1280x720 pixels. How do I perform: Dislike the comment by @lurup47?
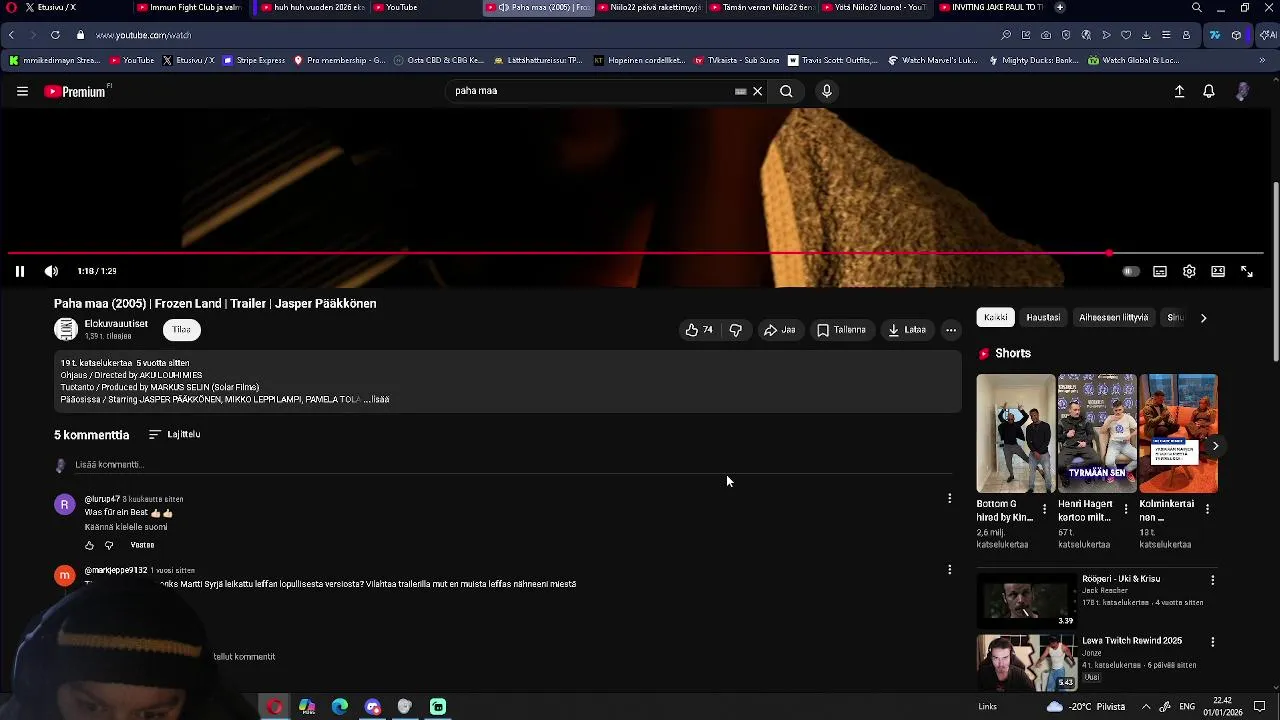pos(109,545)
